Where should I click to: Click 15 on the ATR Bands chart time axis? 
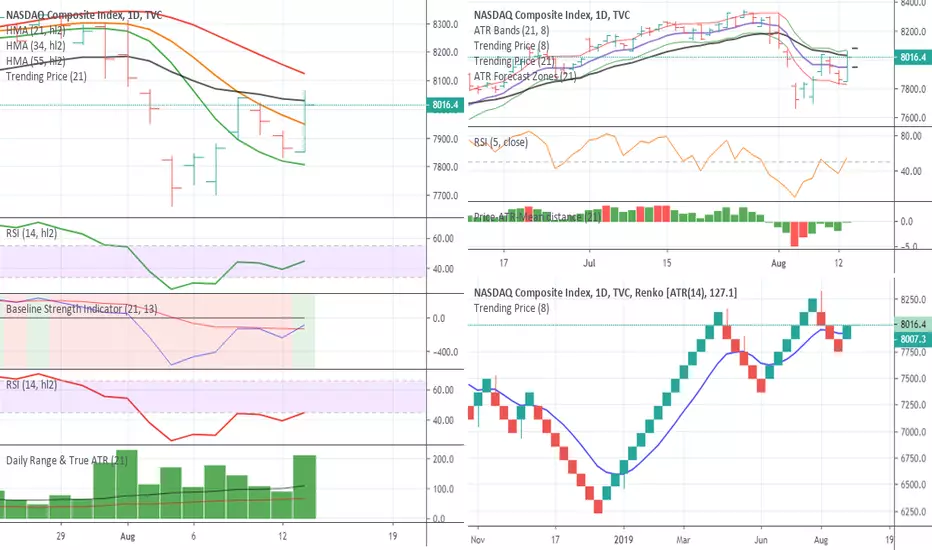tap(667, 263)
